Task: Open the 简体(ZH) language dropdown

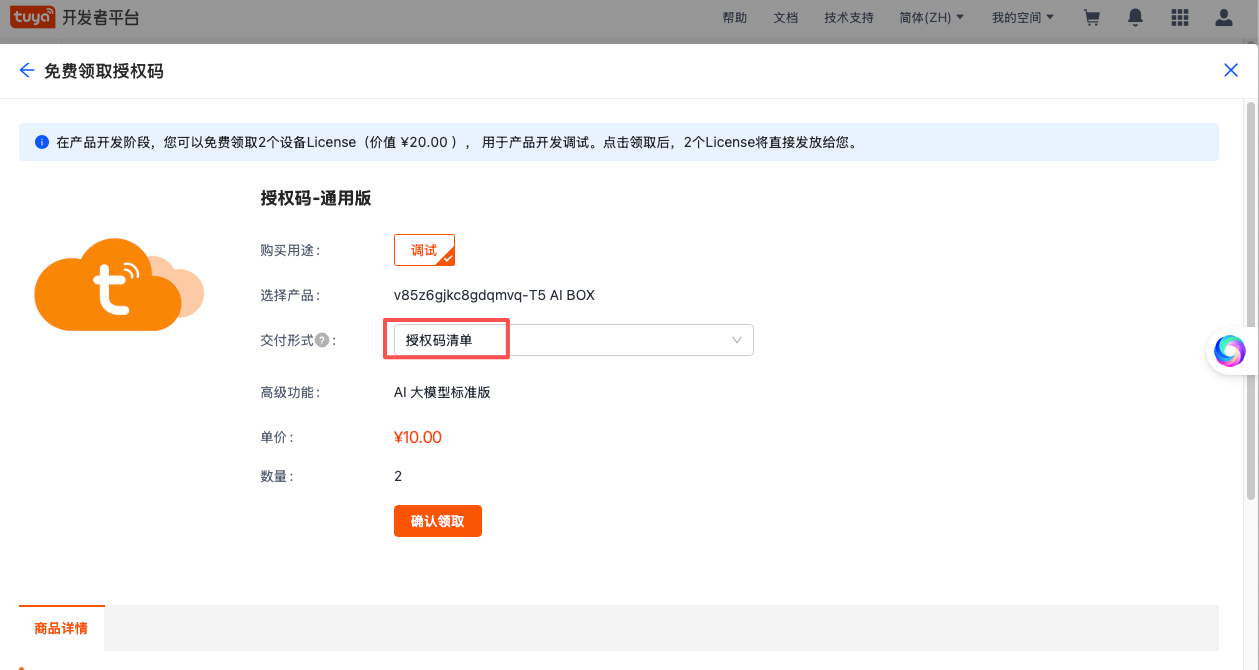Action: pos(931,17)
